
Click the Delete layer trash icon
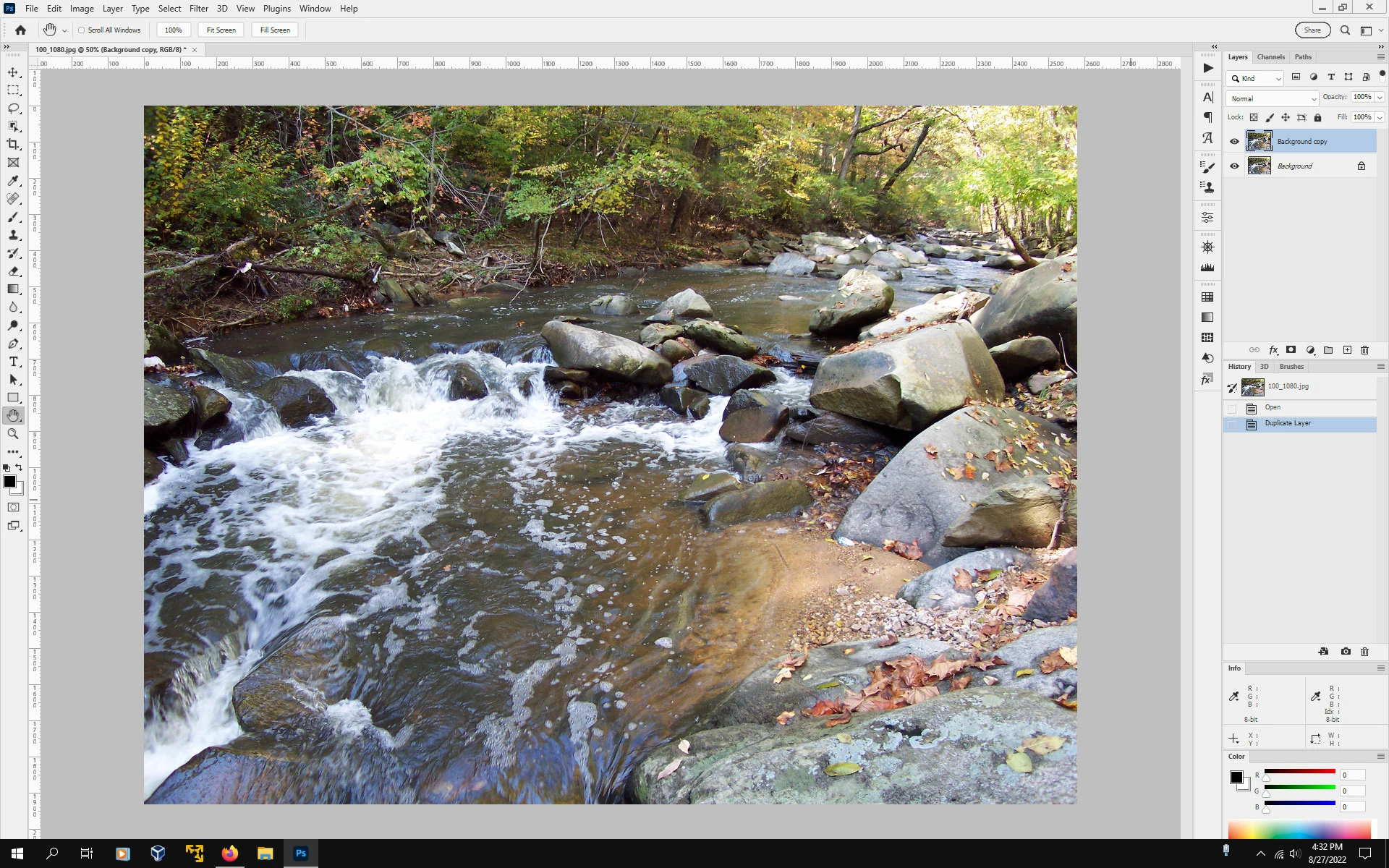click(x=1364, y=350)
